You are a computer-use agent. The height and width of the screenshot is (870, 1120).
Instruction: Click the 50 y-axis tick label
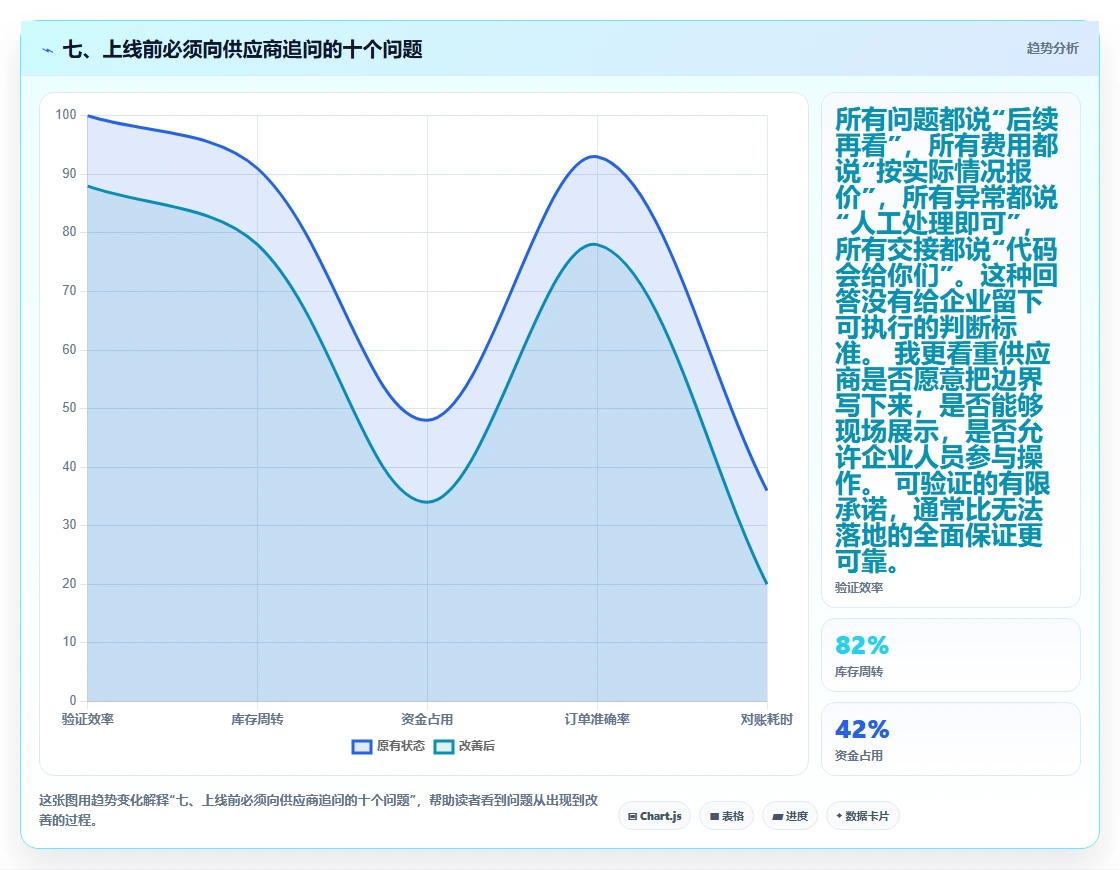point(69,407)
